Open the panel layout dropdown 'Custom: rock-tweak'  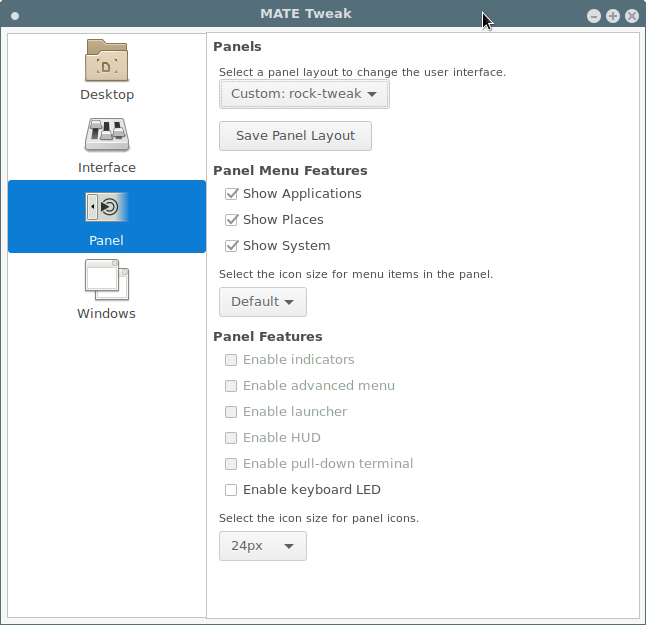[304, 94]
